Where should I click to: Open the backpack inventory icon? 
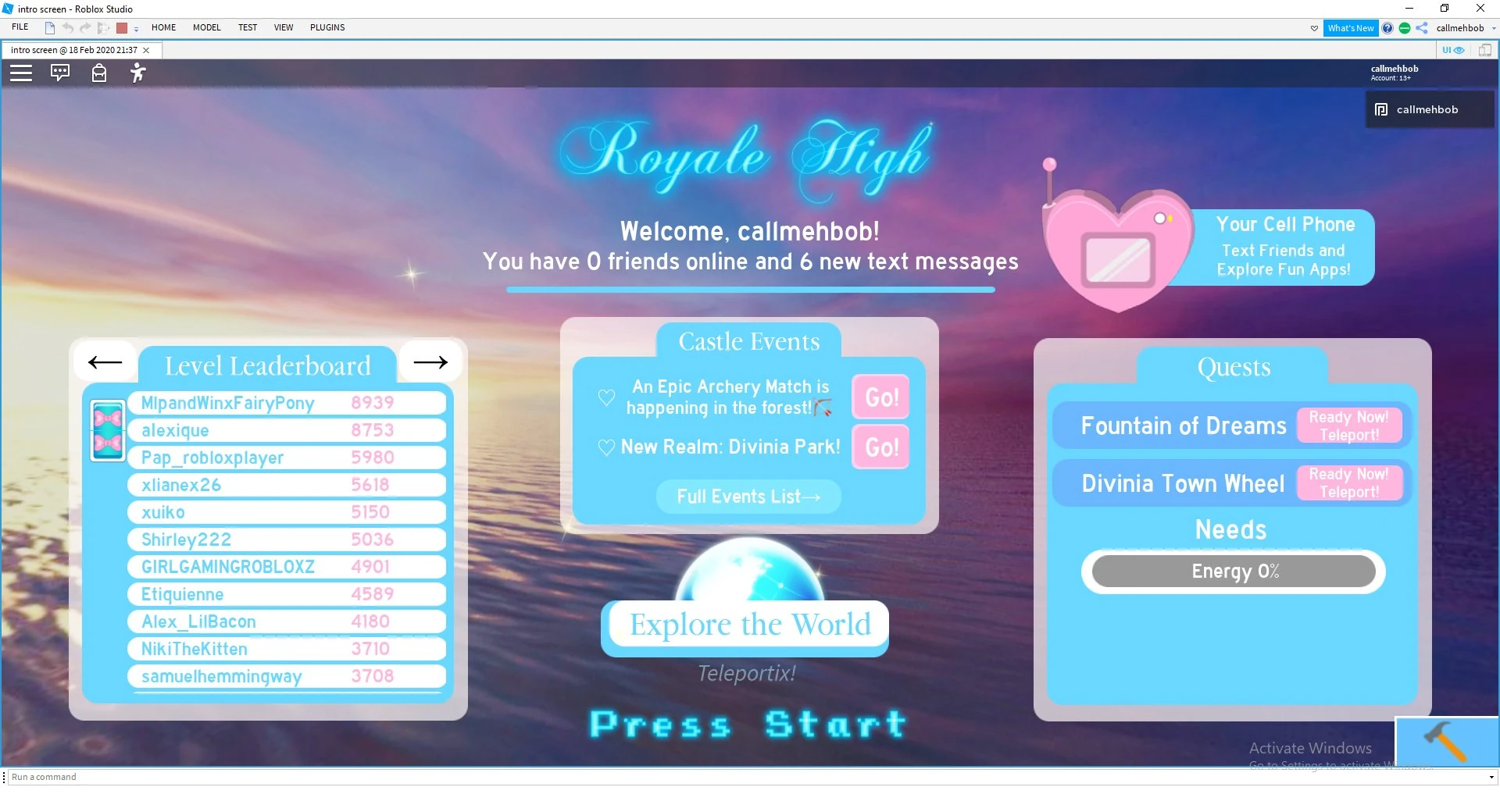pyautogui.click(x=99, y=73)
